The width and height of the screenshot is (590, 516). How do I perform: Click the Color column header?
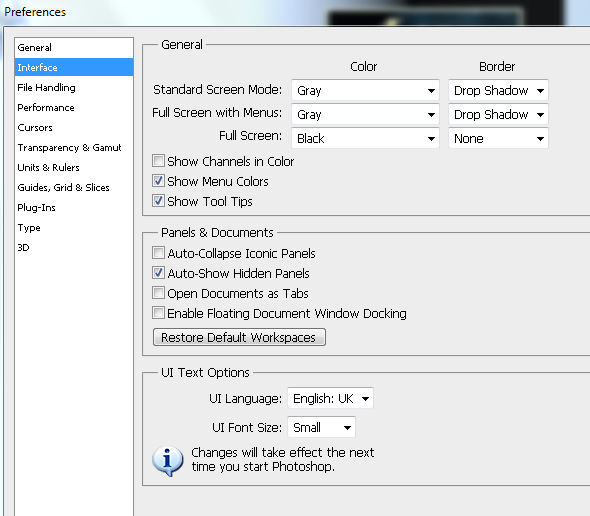coord(363,67)
